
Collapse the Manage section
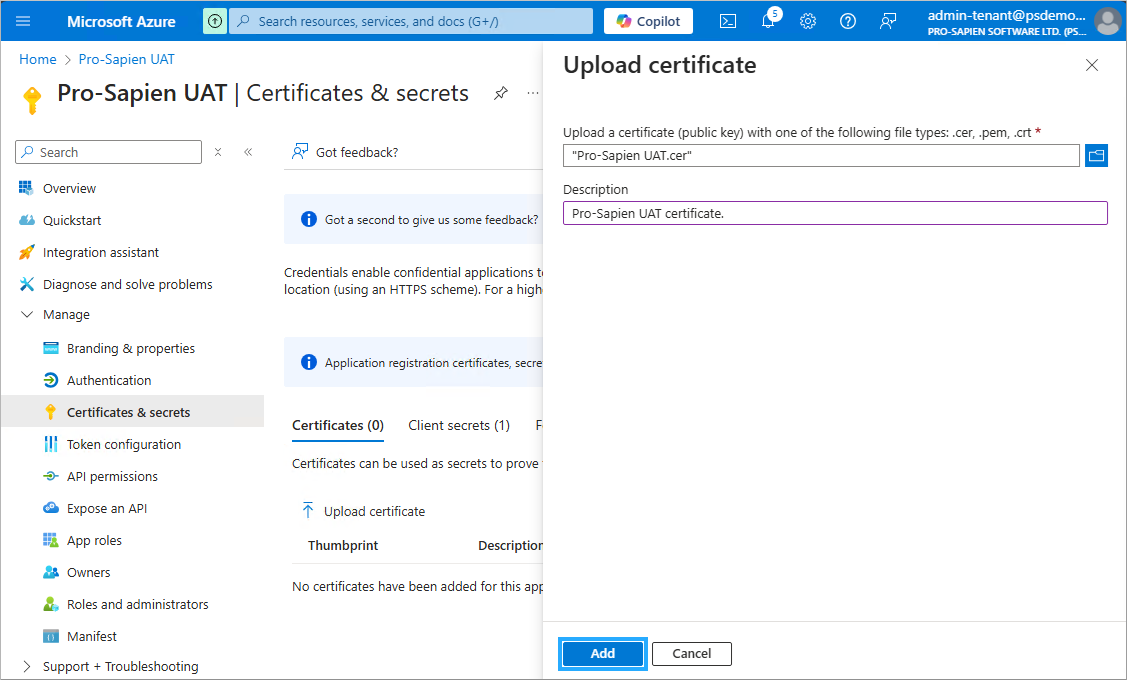pos(26,315)
